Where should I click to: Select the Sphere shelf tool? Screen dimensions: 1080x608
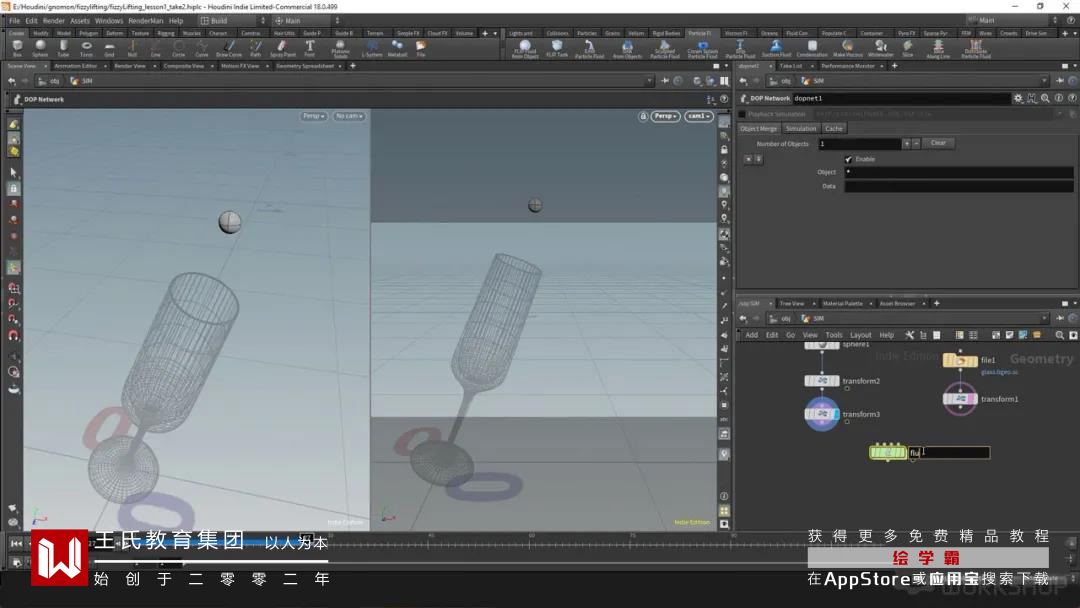pyautogui.click(x=40, y=48)
